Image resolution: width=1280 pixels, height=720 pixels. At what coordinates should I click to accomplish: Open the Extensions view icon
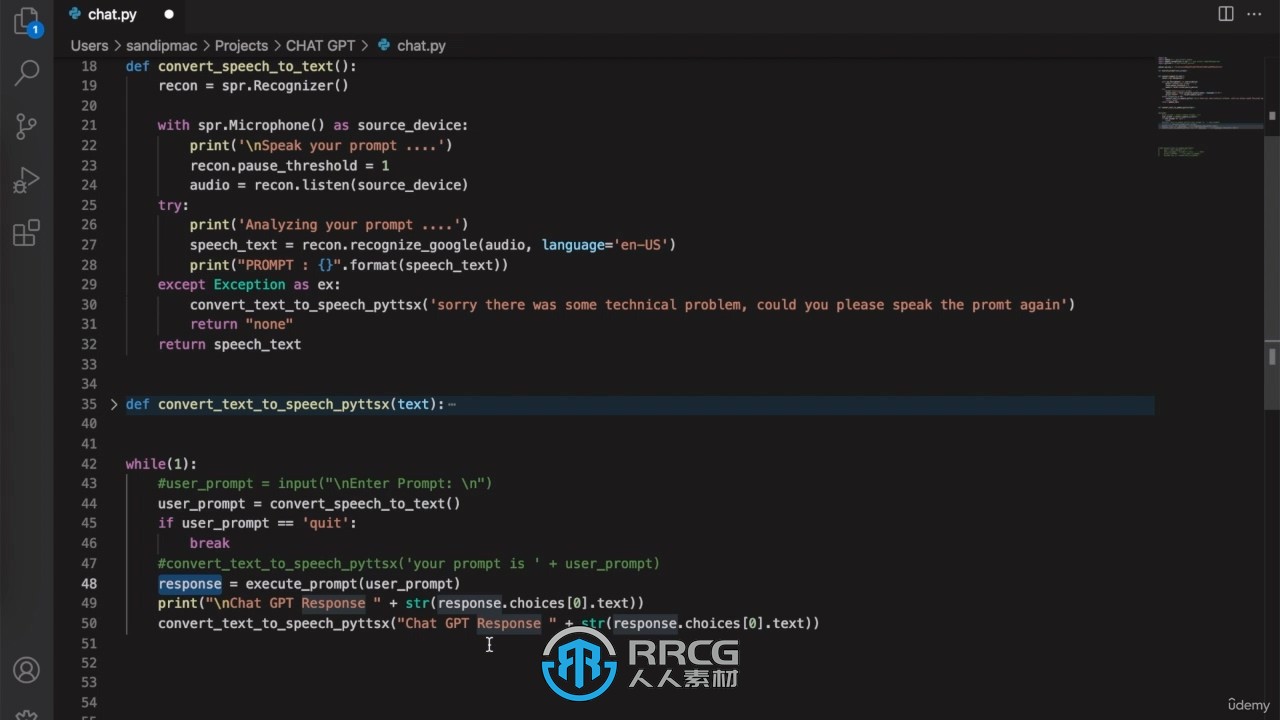click(x=27, y=233)
